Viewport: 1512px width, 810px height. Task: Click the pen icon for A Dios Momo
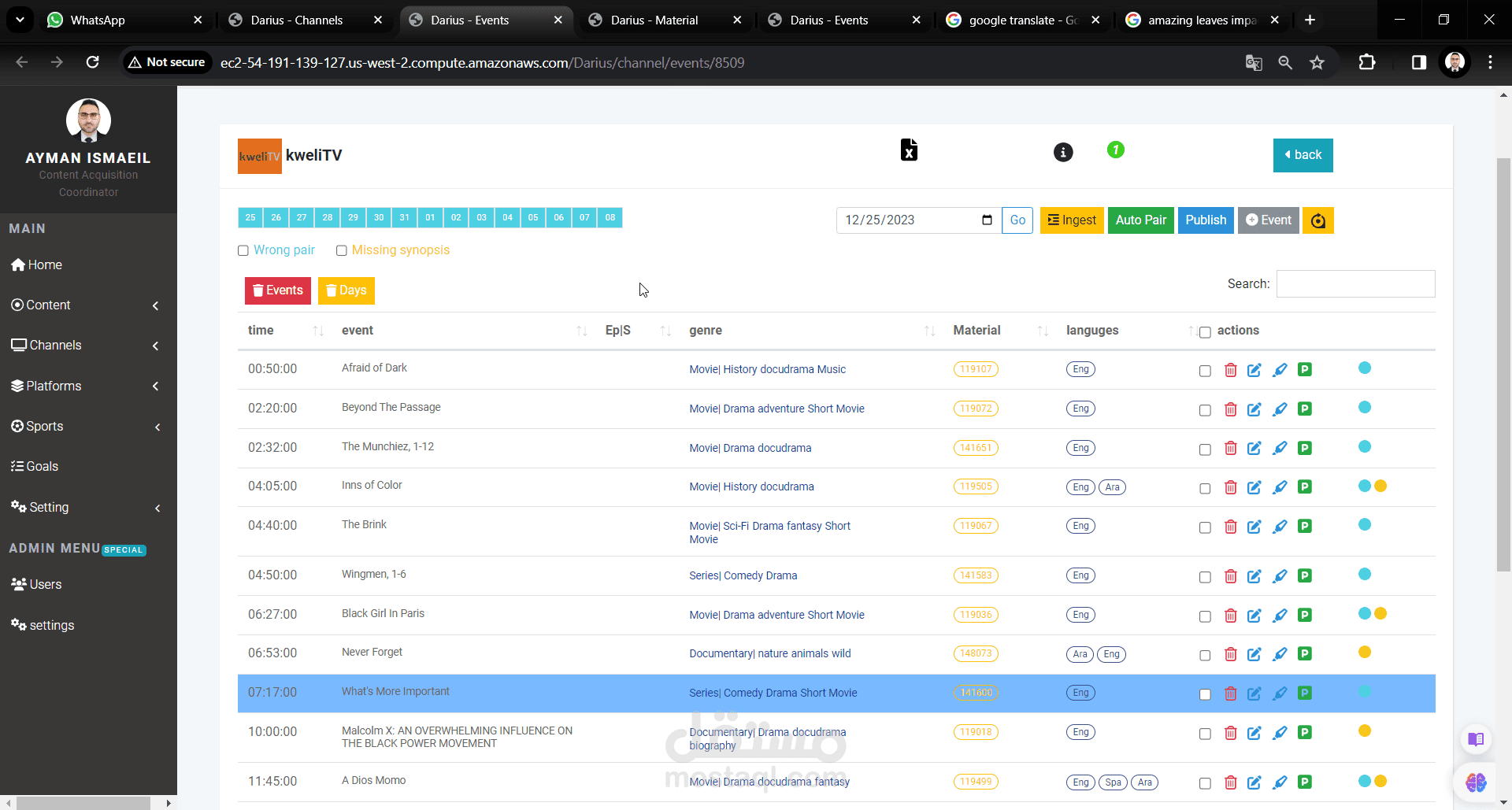tap(1280, 782)
